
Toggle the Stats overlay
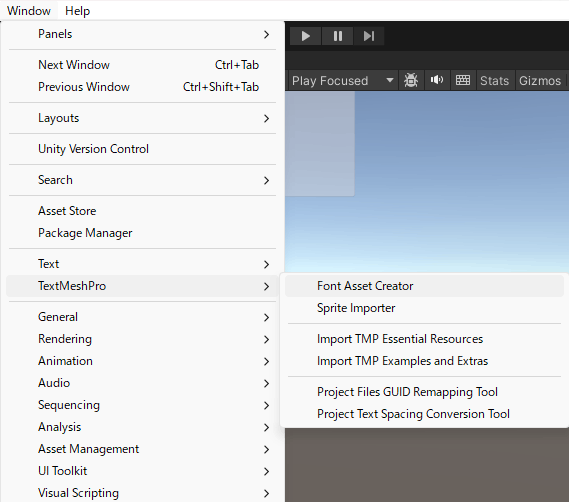[x=494, y=80]
